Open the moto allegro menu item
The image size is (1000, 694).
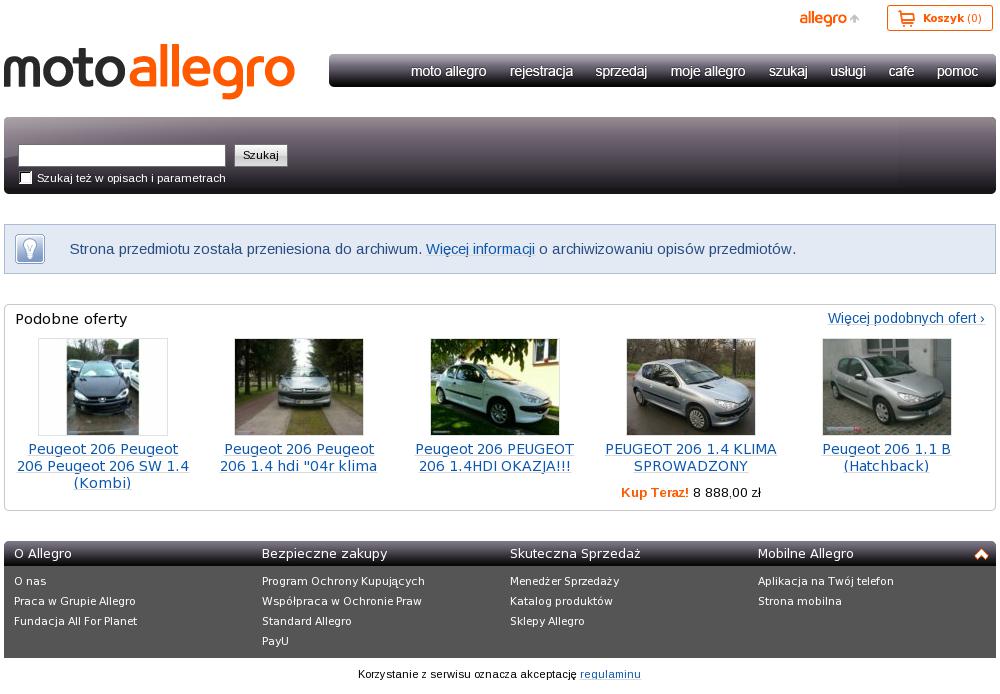[x=448, y=71]
